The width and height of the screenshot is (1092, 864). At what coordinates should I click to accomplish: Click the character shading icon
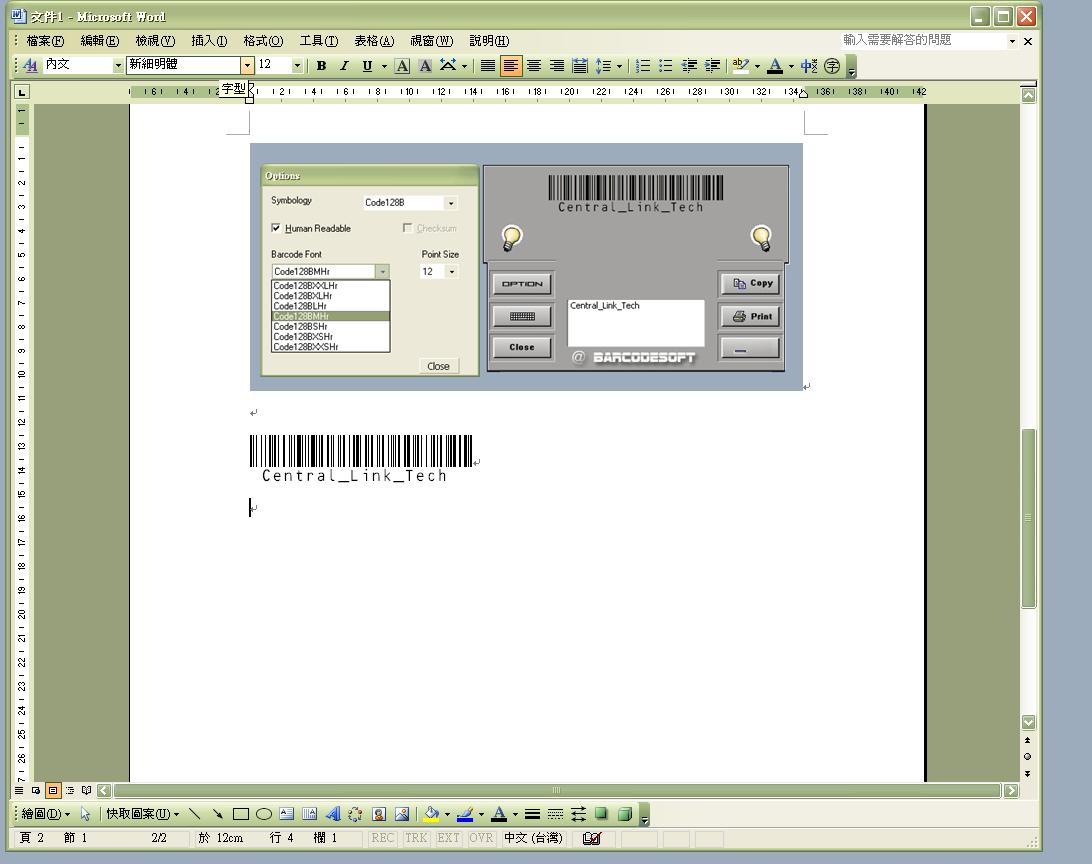425,65
